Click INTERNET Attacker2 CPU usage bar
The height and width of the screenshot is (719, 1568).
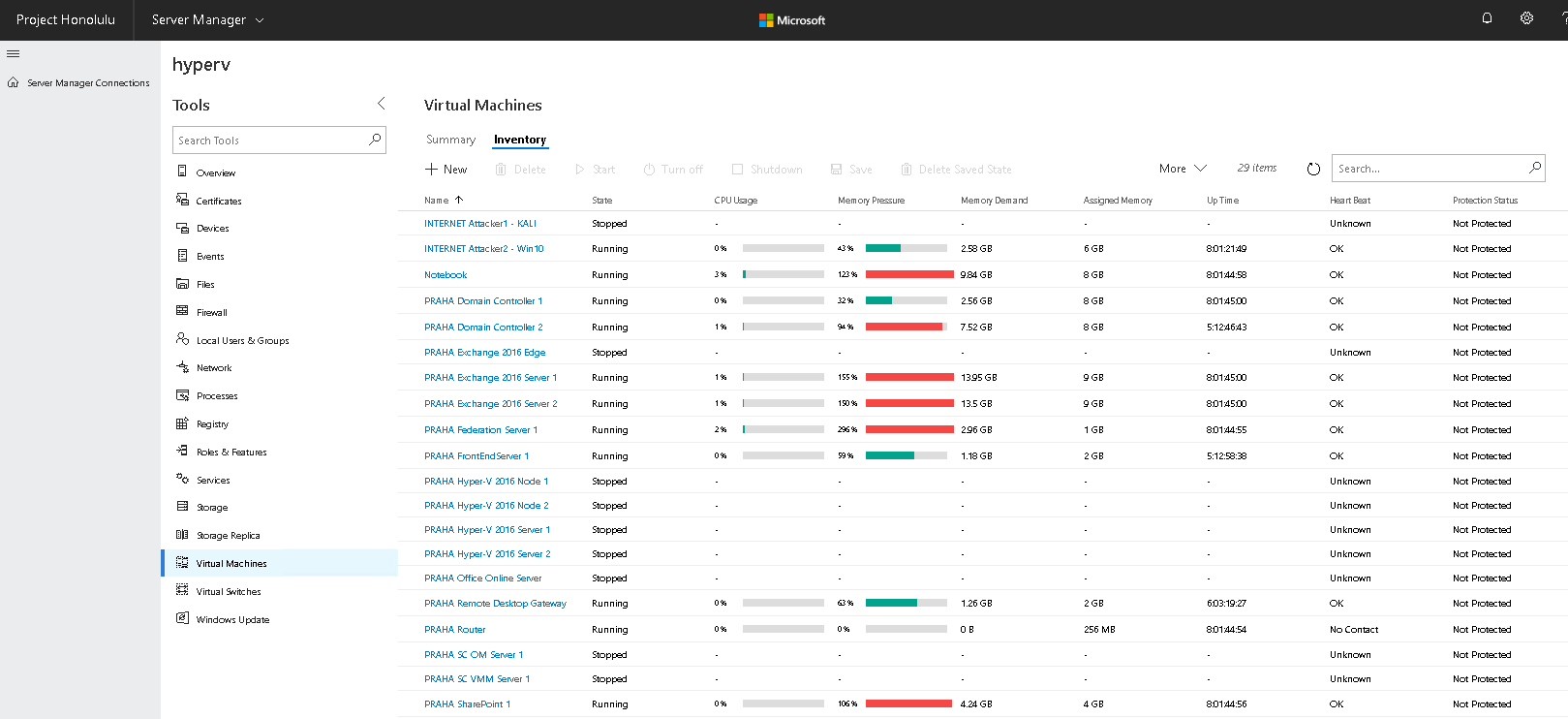pos(784,248)
